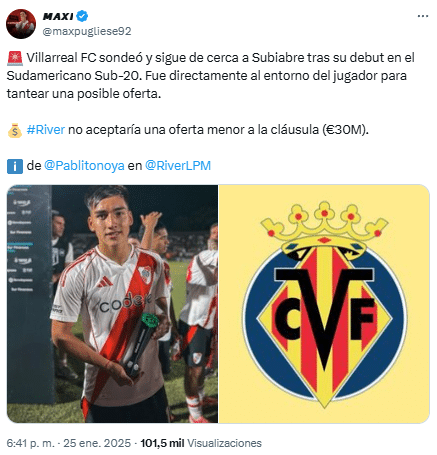The height and width of the screenshot is (455, 437).
Task: Click the money bag emoji
Action: click(15, 130)
